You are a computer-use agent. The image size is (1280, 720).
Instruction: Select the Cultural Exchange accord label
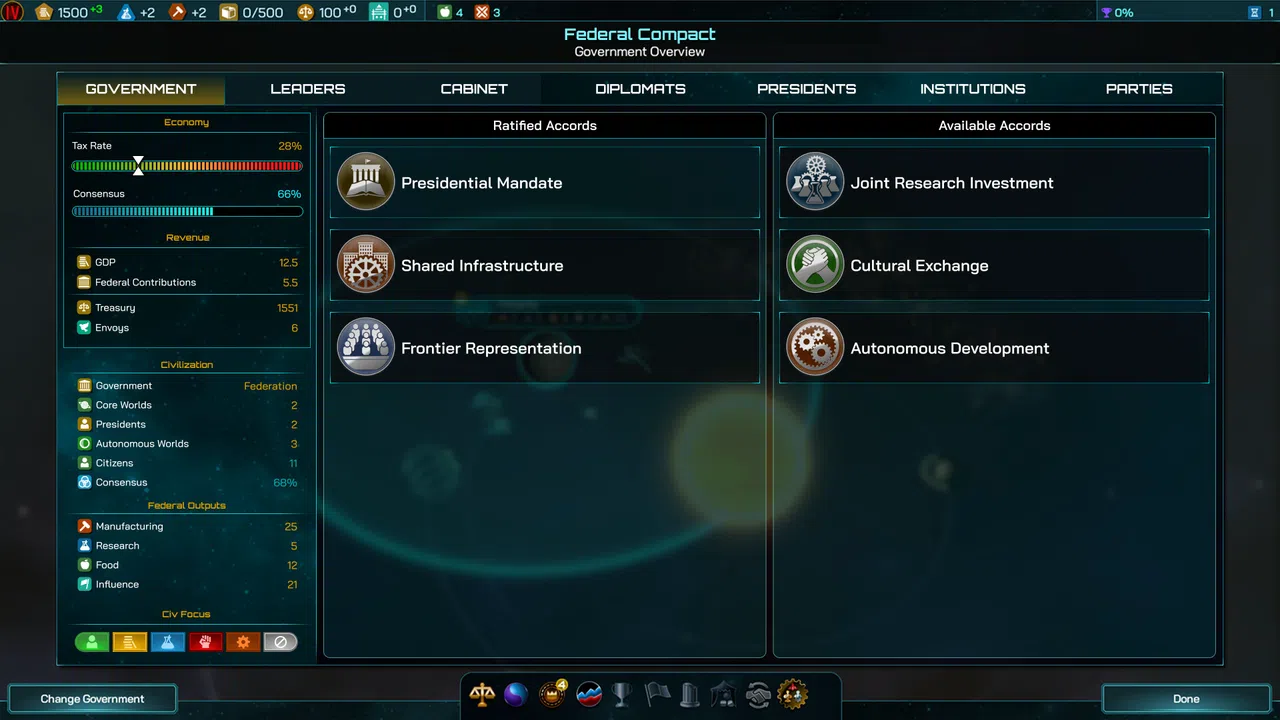coord(919,266)
